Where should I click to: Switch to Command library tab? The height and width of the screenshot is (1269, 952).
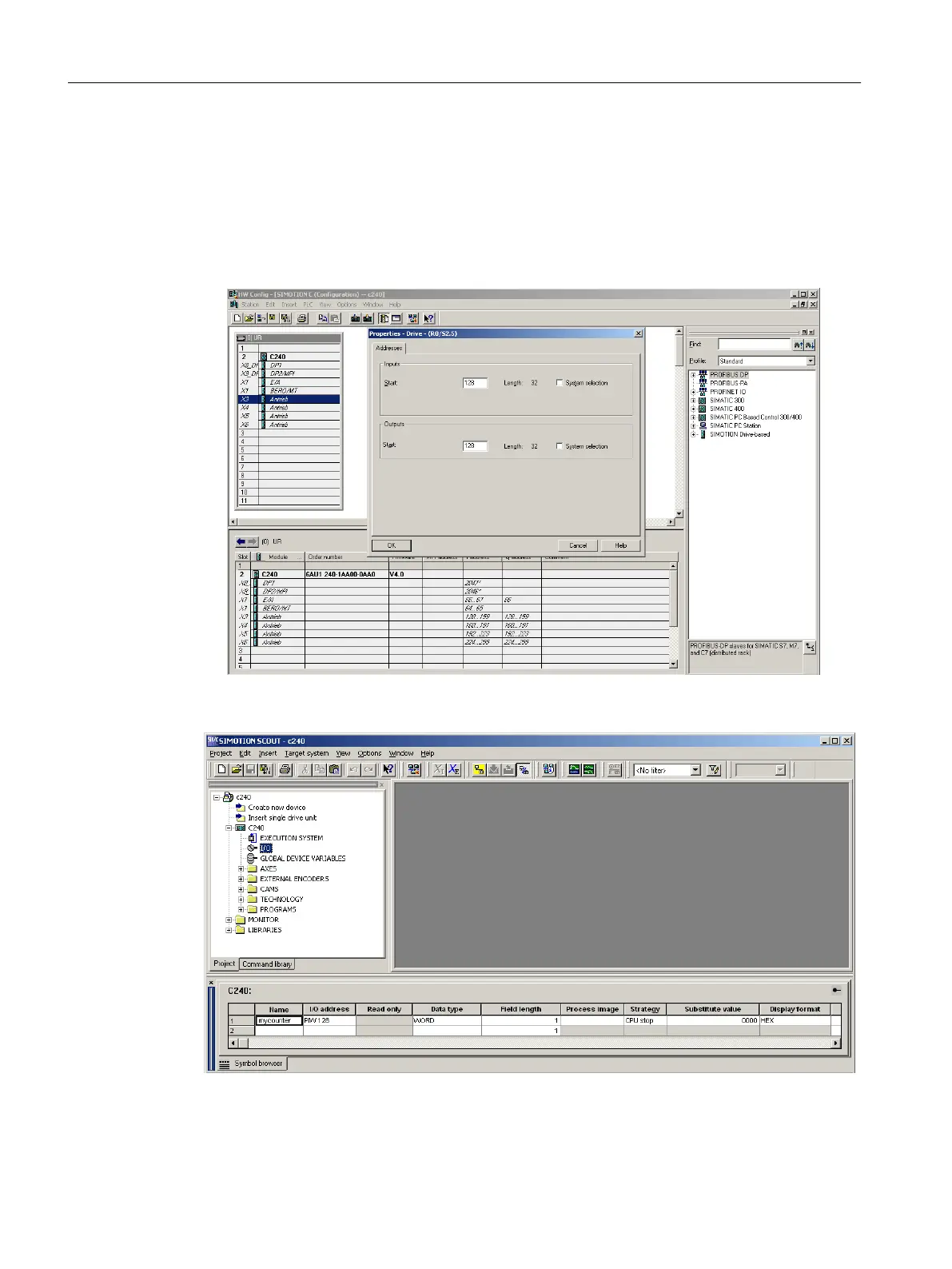click(267, 964)
